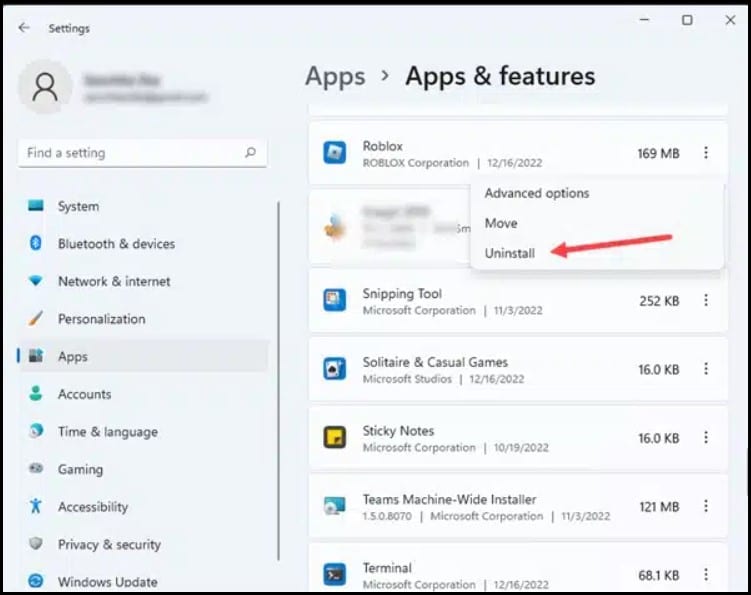Click the Accounts person icon
Viewport: 751px width, 595px height.
[x=35, y=393]
